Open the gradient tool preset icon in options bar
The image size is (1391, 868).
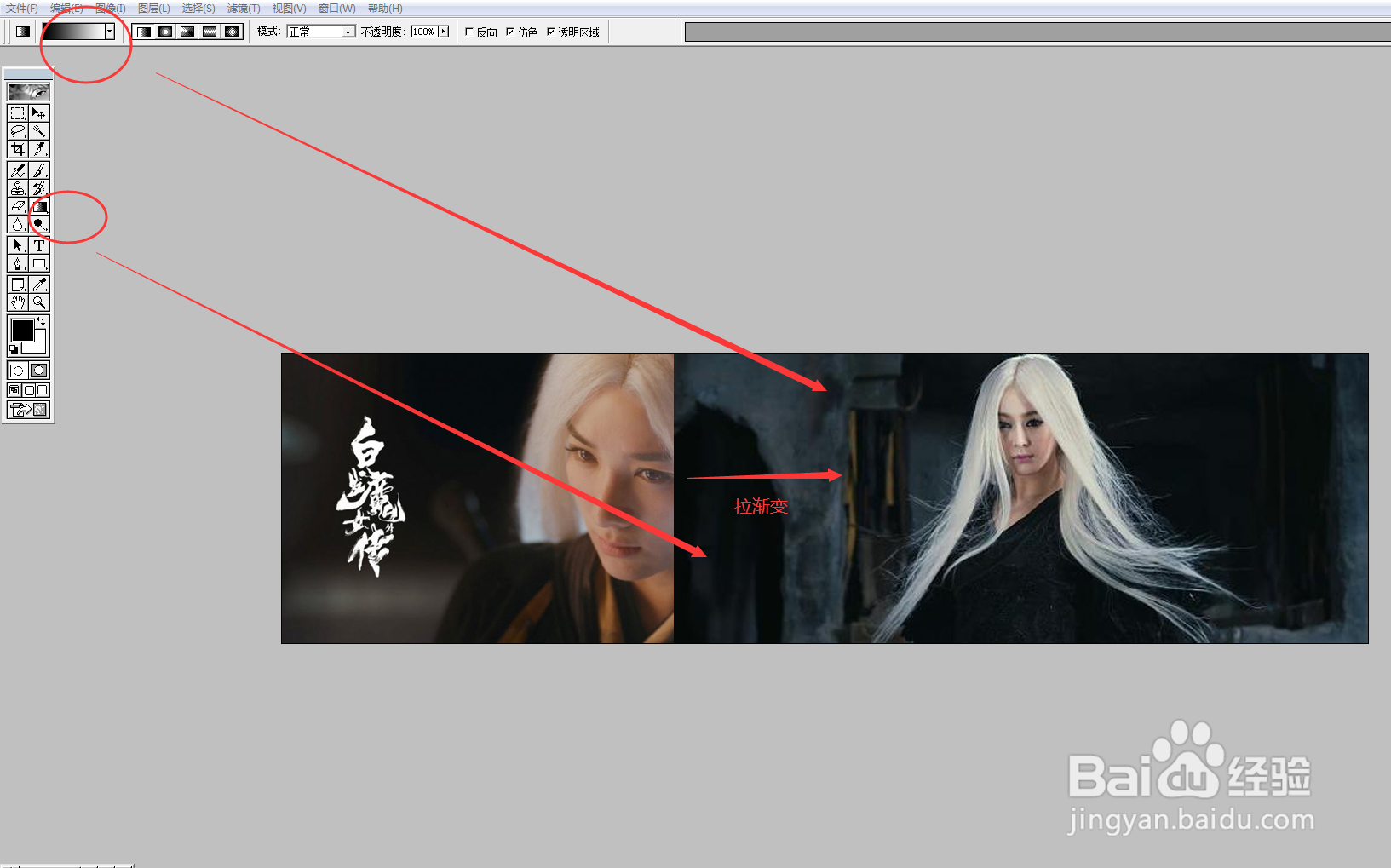click(x=23, y=32)
